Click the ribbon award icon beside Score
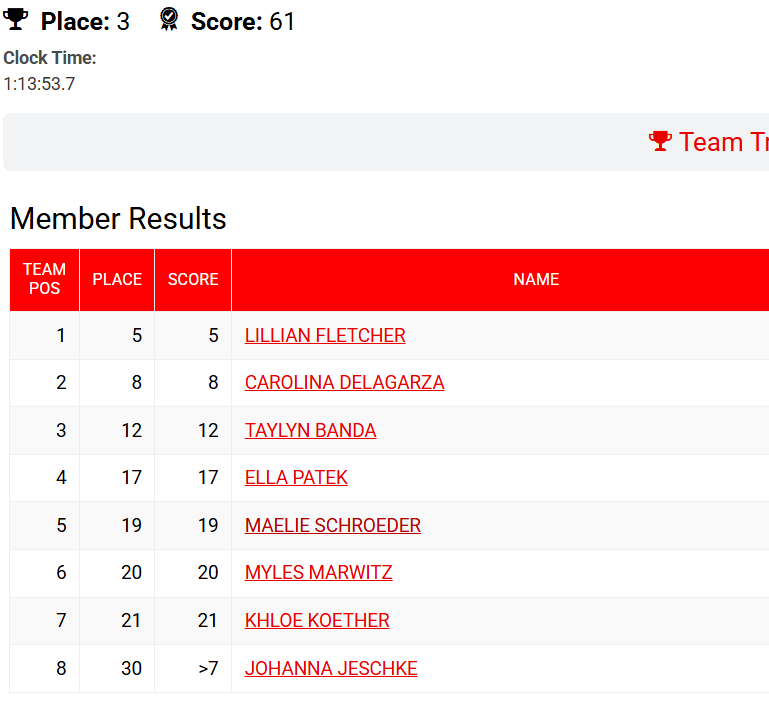The height and width of the screenshot is (716, 769). pyautogui.click(x=169, y=20)
